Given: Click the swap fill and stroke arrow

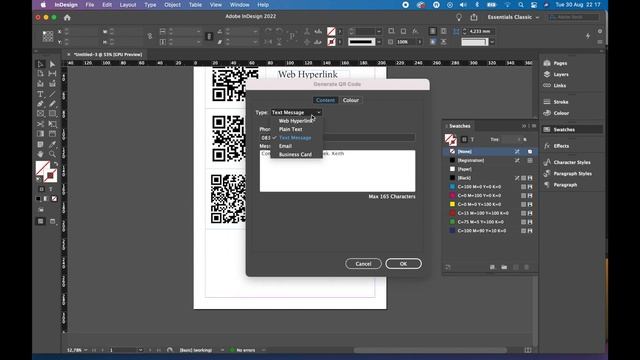Looking at the screenshot, I should 56,164.
